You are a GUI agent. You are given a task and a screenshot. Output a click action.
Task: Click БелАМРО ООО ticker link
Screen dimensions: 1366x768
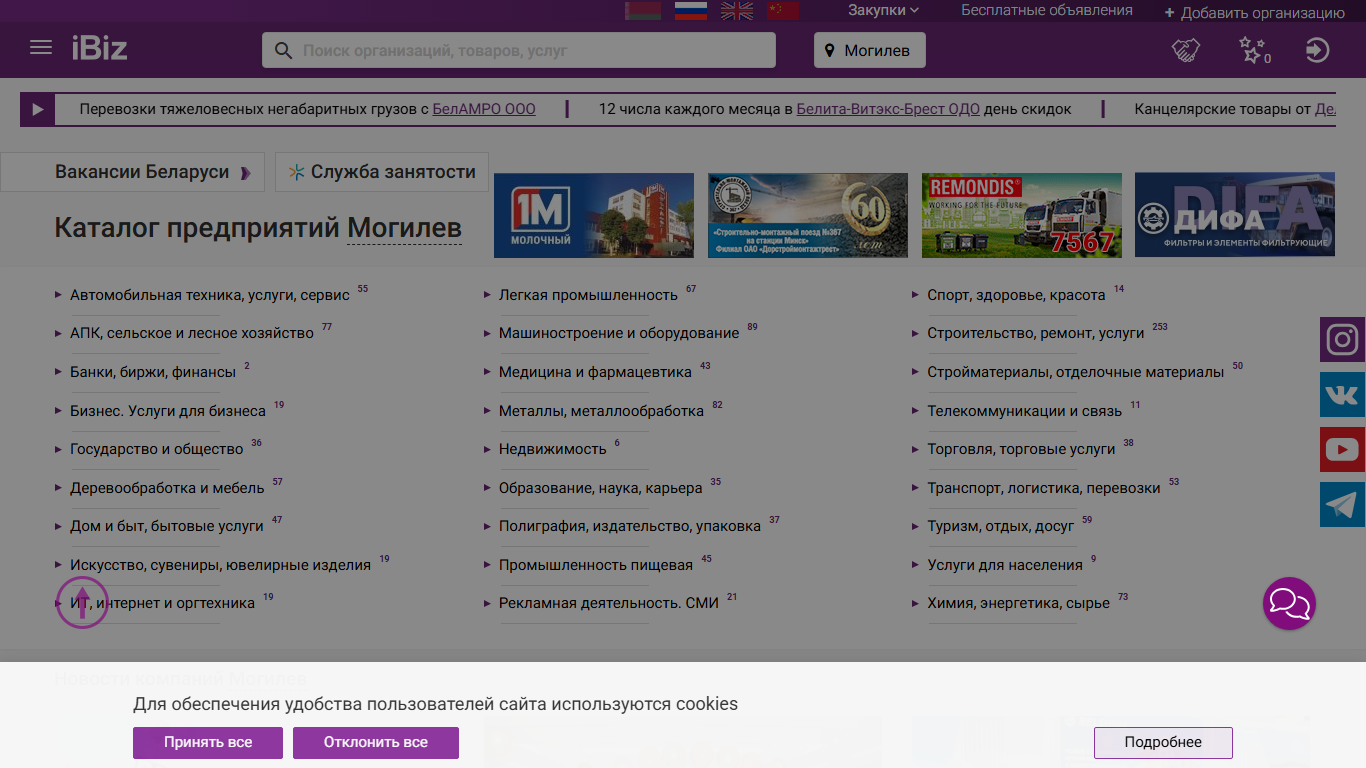[484, 109]
